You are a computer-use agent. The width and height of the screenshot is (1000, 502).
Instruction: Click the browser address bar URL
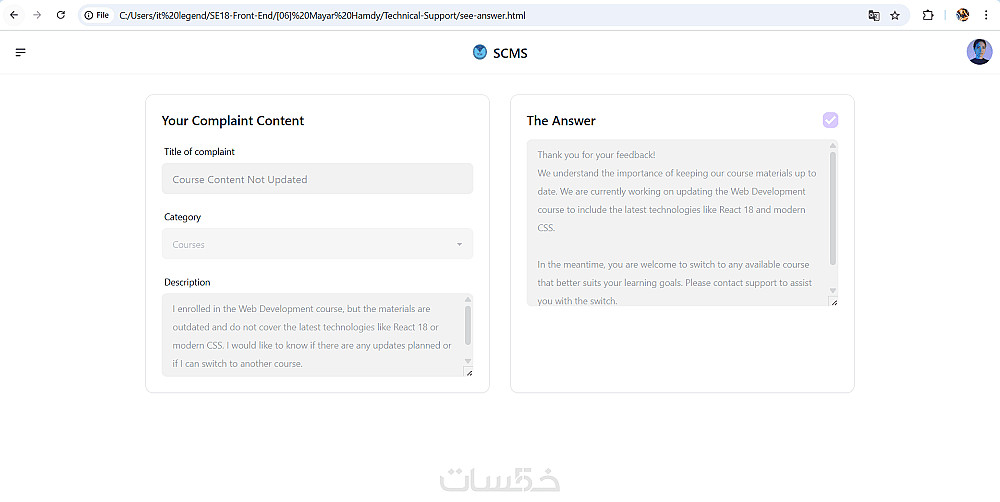[322, 15]
